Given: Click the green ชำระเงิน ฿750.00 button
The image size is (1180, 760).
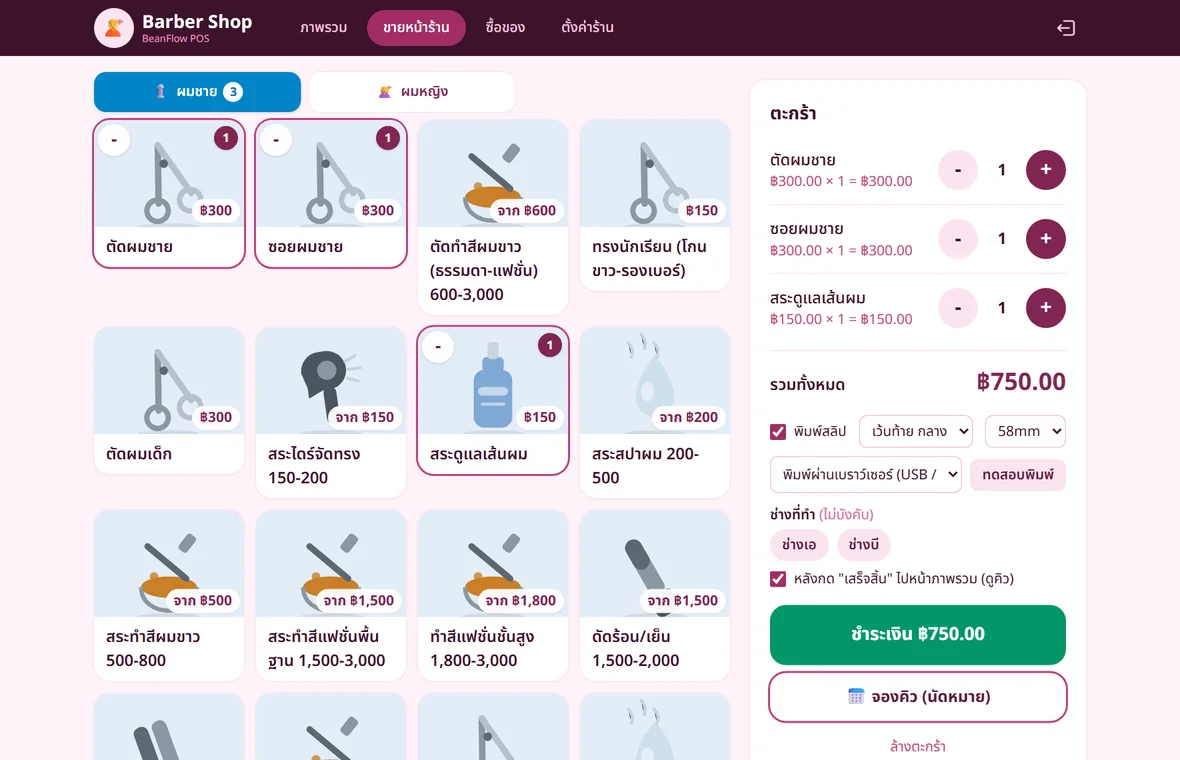Looking at the screenshot, I should click(x=917, y=634).
